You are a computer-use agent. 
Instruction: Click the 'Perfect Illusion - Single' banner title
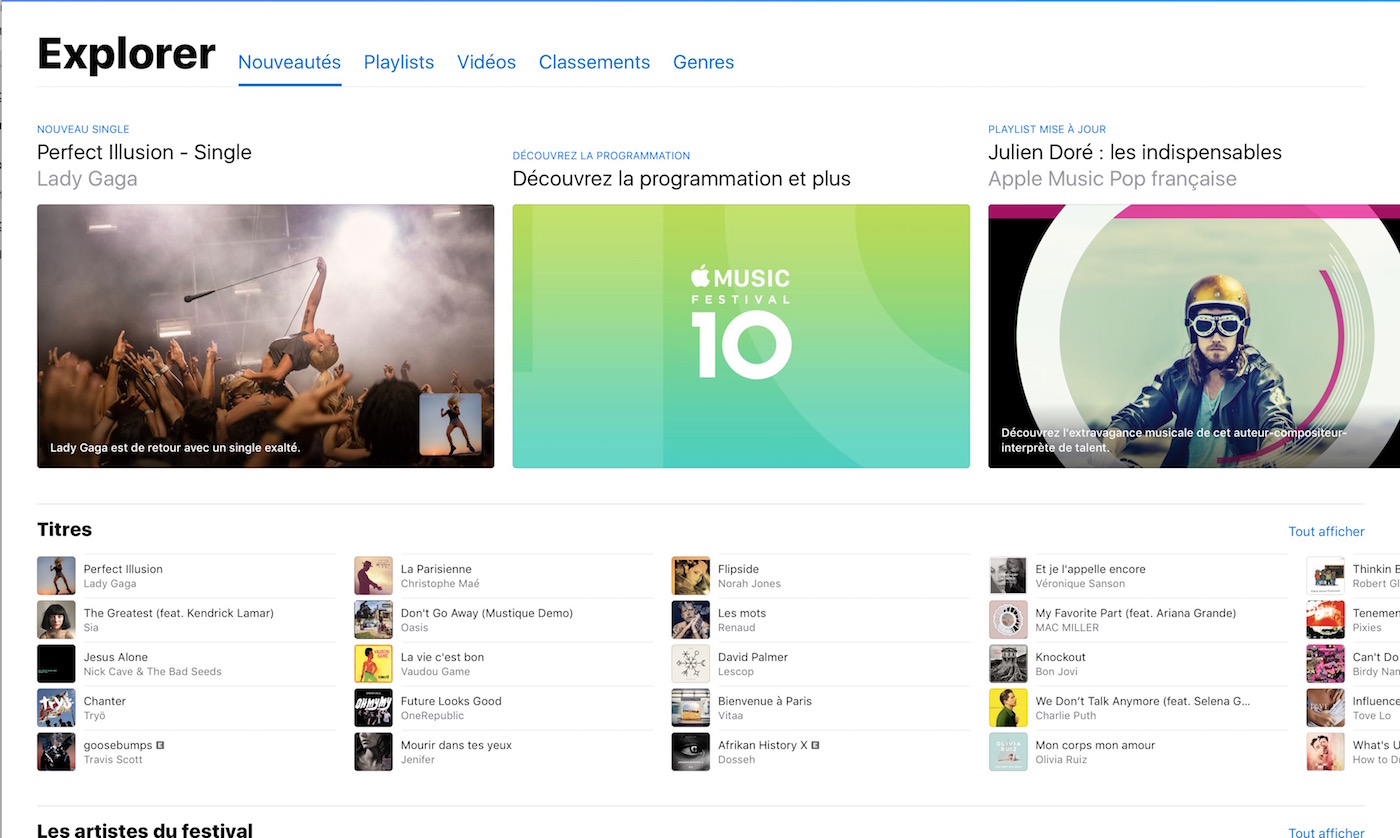point(144,152)
